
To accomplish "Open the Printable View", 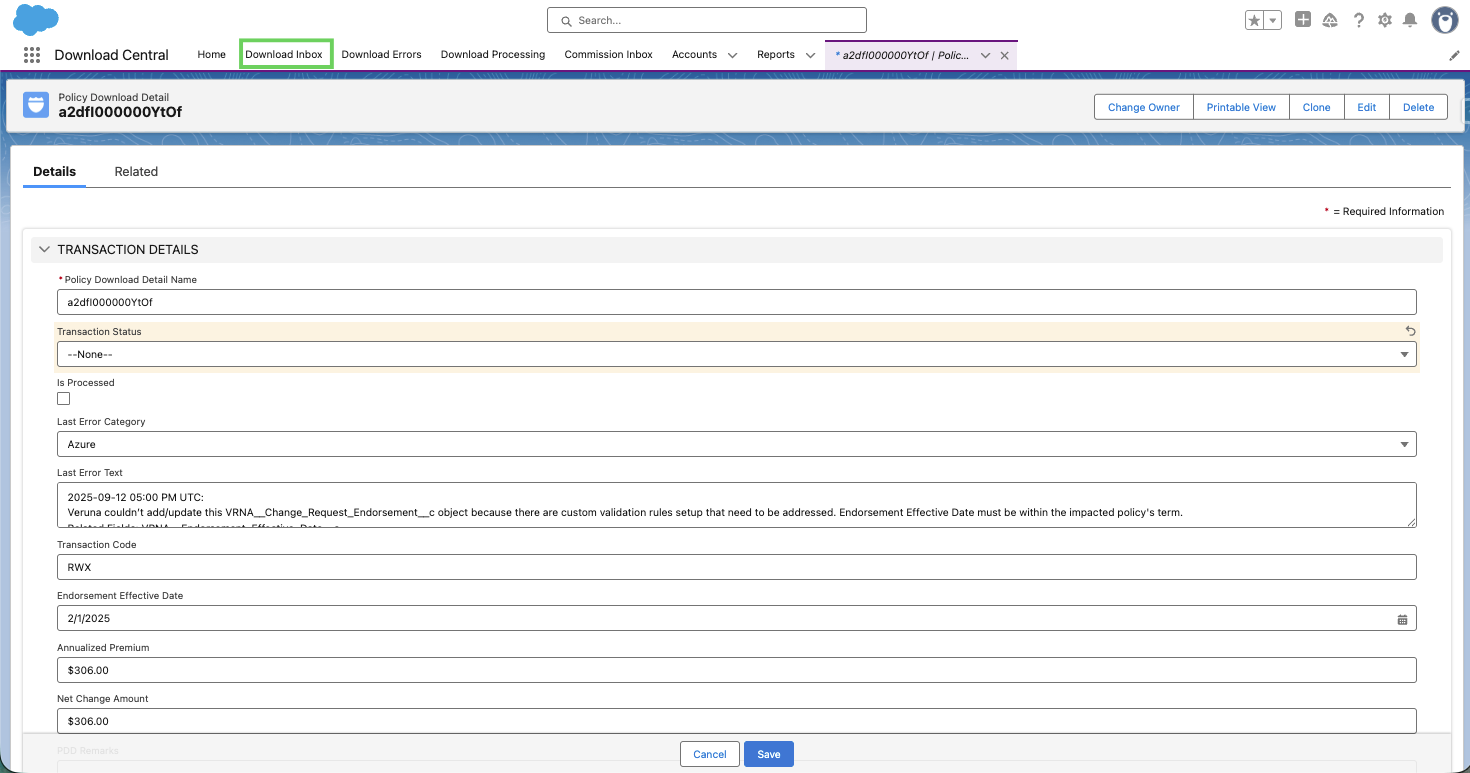I will (1241, 107).
